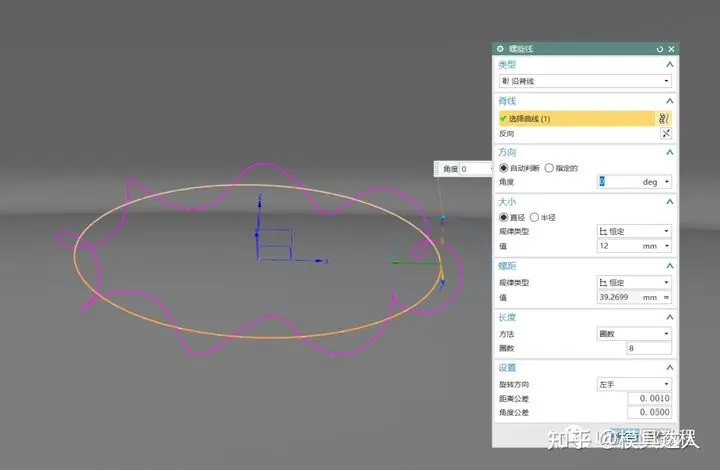Click the 角度公差 field showing 0.0500

[x=649, y=412]
